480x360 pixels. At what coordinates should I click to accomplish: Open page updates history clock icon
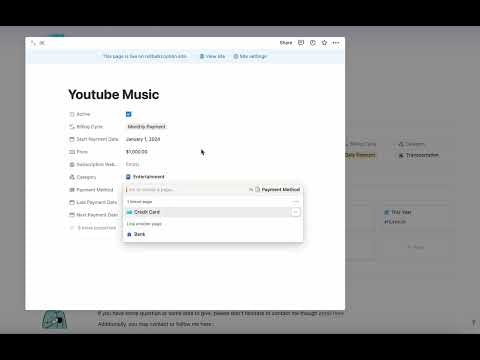pyautogui.click(x=313, y=43)
